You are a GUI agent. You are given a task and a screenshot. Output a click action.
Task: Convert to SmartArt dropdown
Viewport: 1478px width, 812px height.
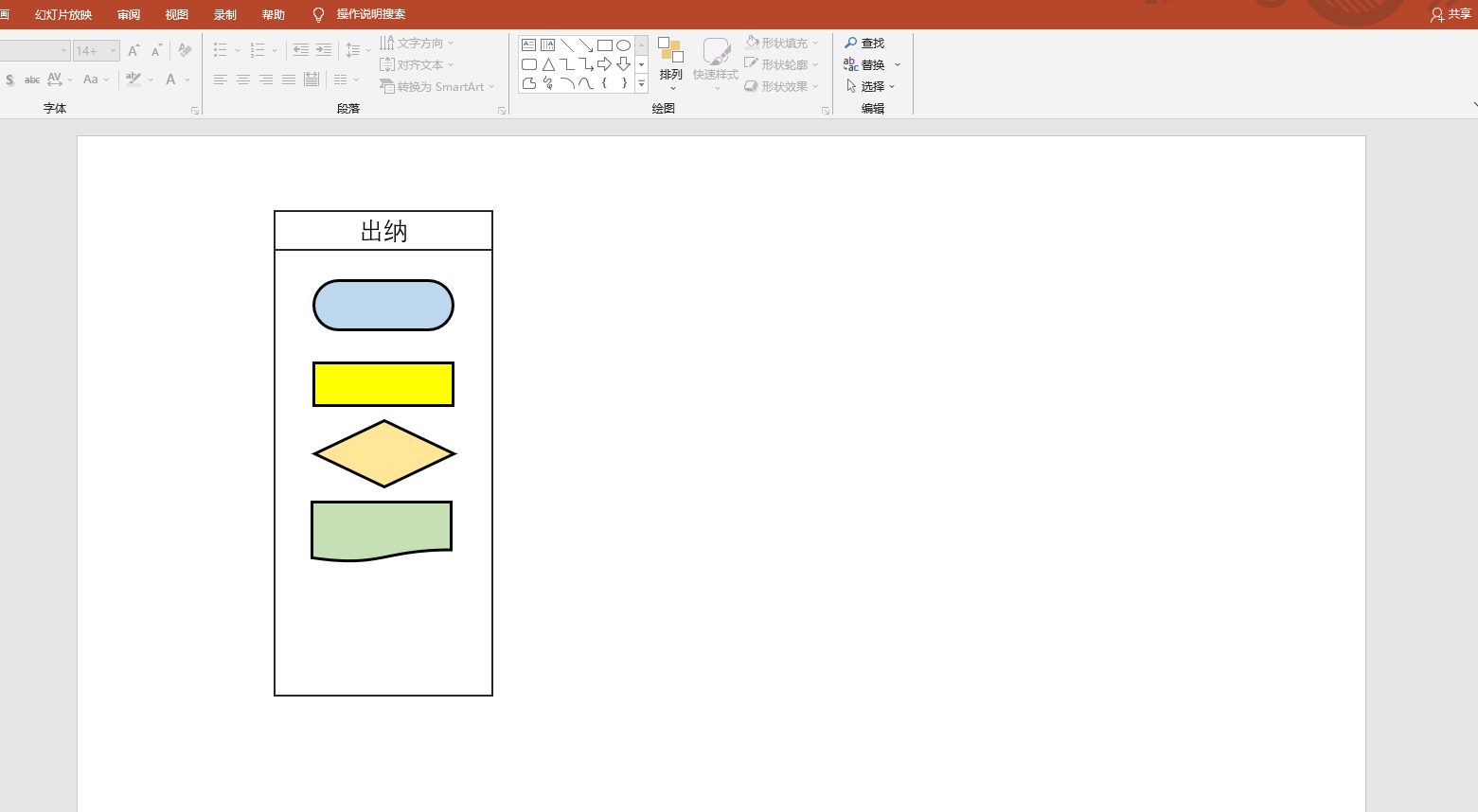437,87
